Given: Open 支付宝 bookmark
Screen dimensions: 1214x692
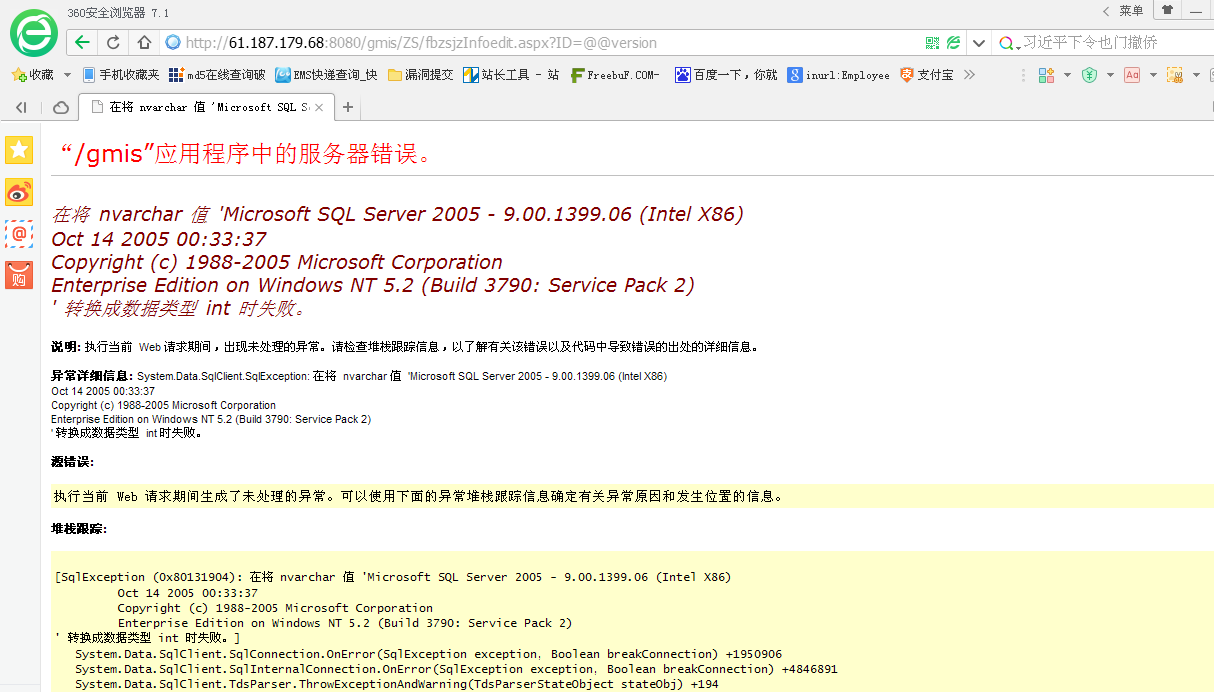Looking at the screenshot, I should point(927,75).
